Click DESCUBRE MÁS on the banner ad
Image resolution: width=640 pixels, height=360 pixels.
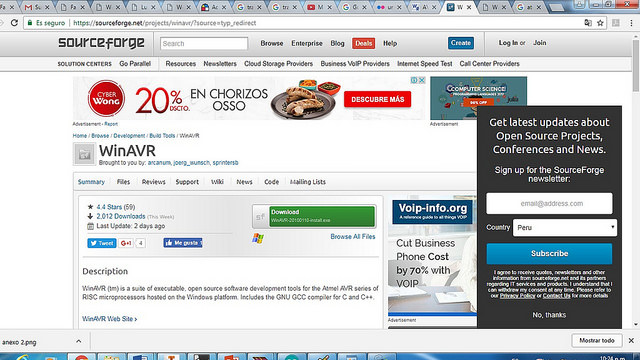(x=378, y=100)
